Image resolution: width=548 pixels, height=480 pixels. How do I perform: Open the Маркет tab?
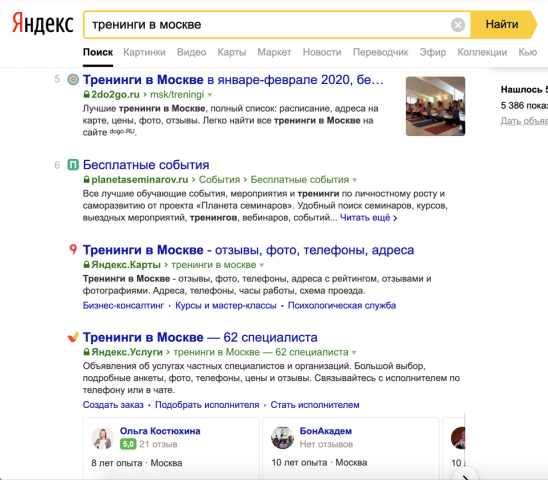pos(274,52)
